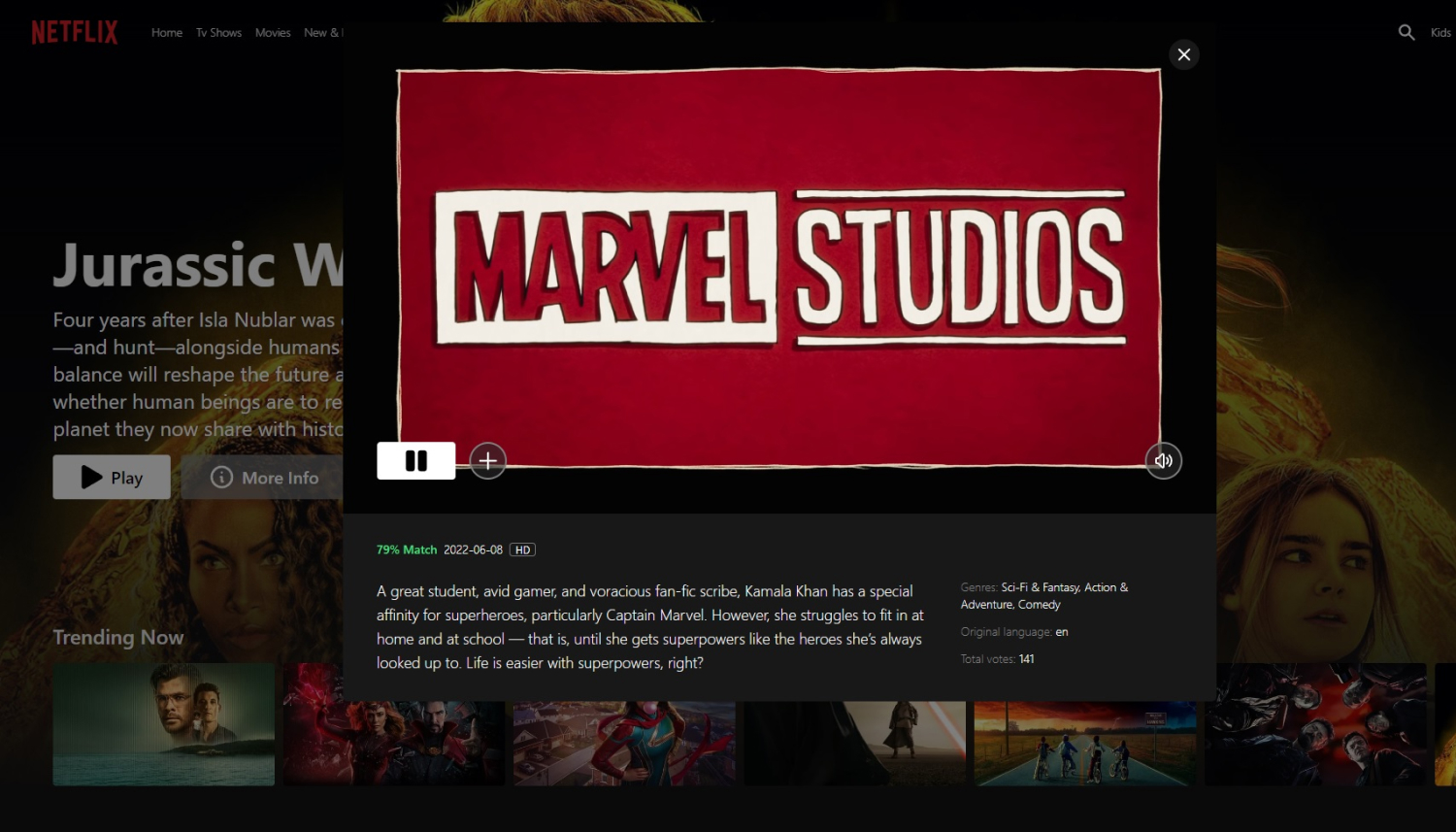Pause the trailer playback
Screen dimensions: 1456x832
416,461
